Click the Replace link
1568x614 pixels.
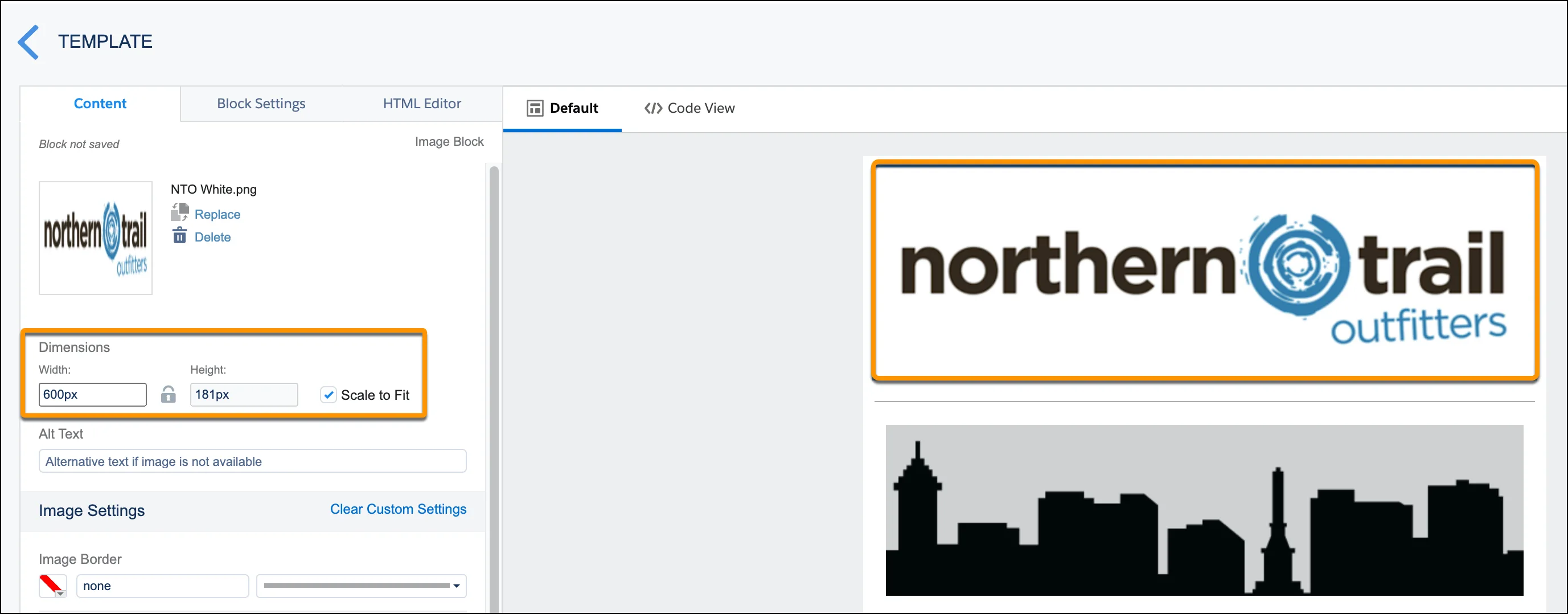[x=217, y=214]
